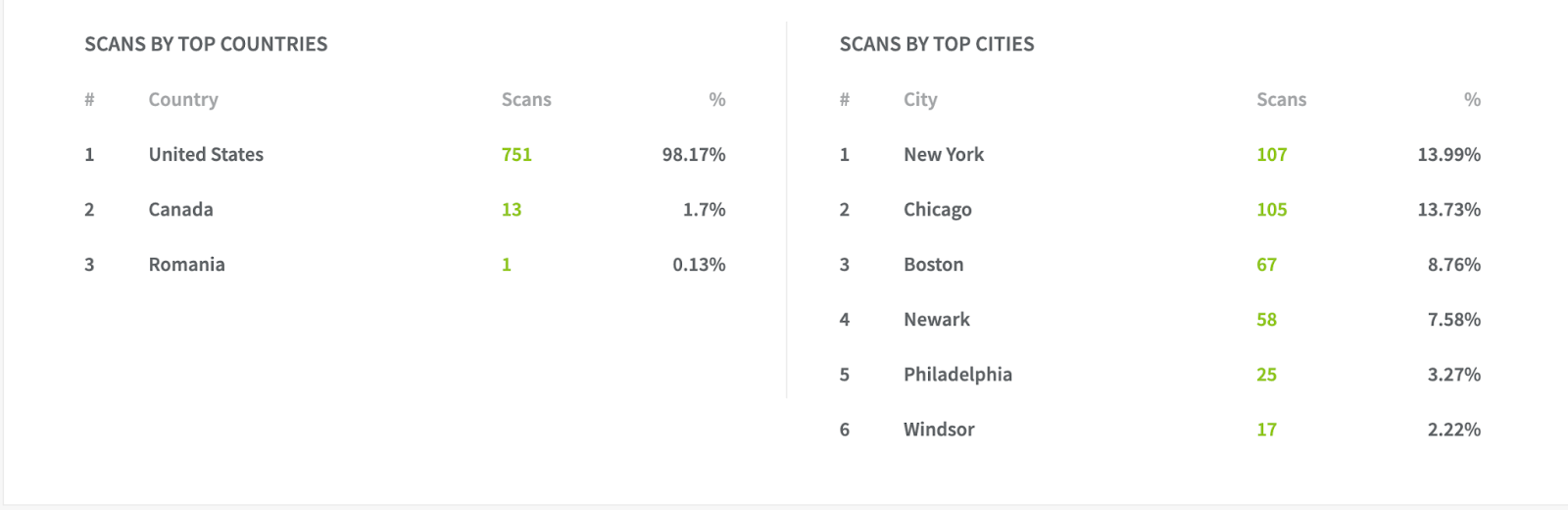Click the 13 scans value for Canada

pyautogui.click(x=512, y=209)
